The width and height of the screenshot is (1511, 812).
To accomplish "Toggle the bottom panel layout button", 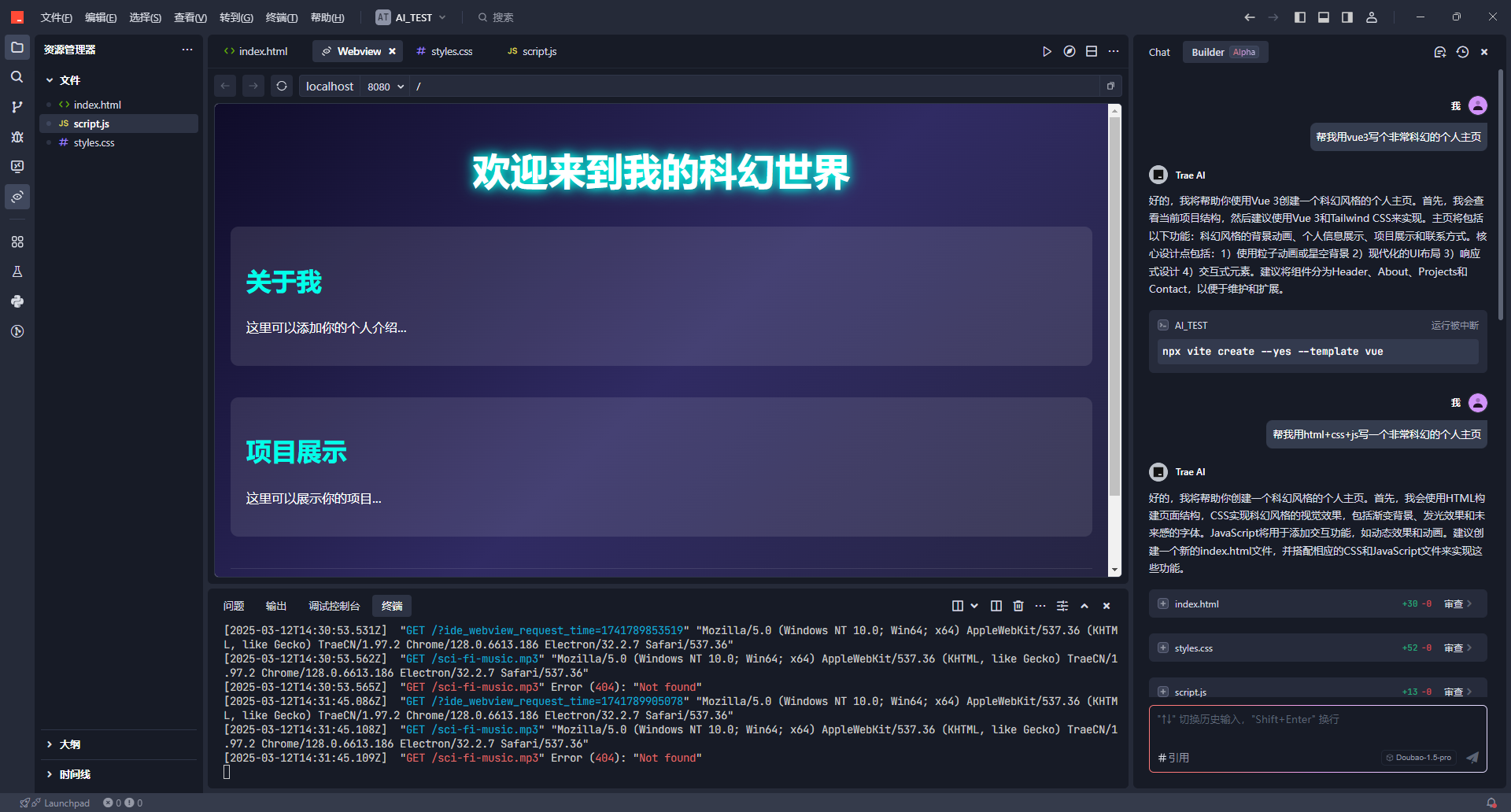I will (x=1324, y=17).
